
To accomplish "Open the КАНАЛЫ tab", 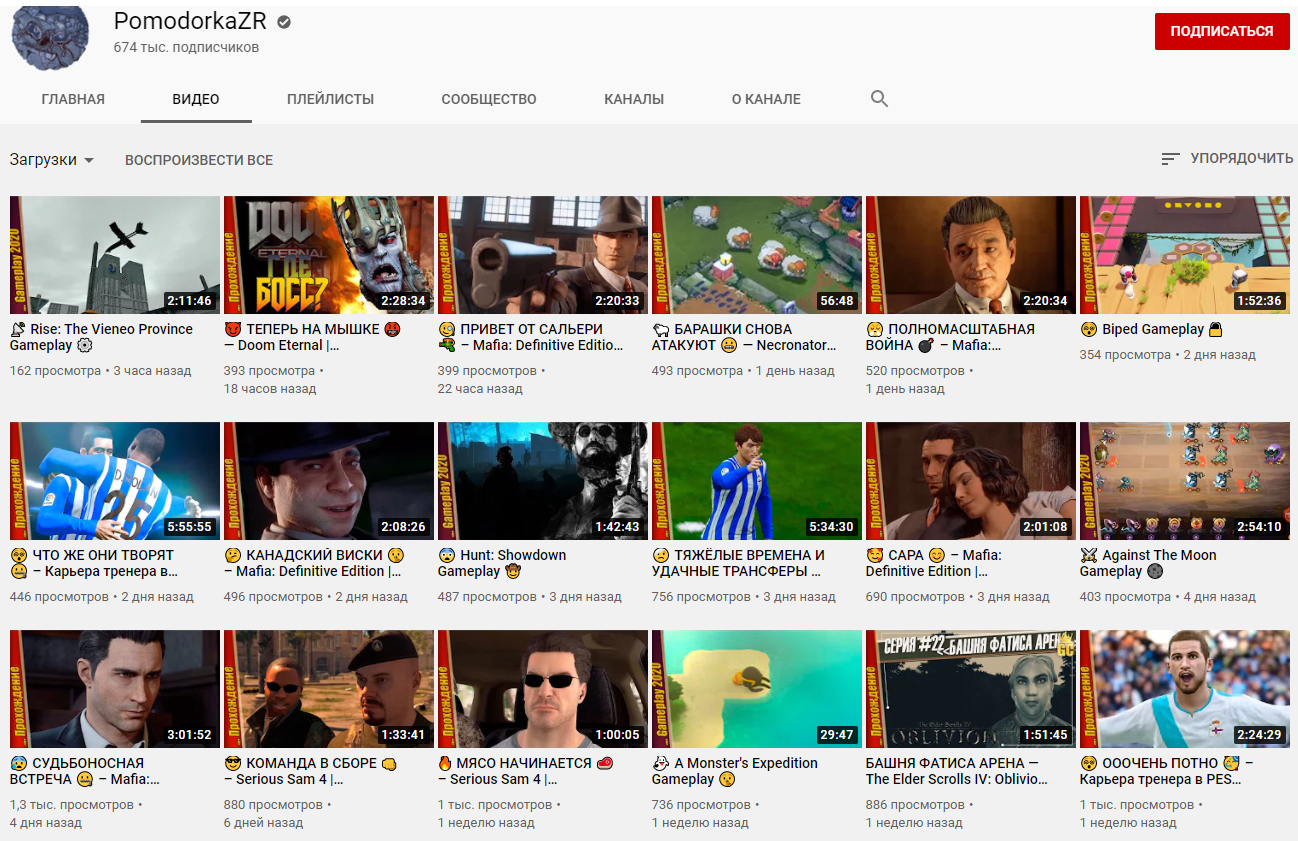I will pos(634,99).
